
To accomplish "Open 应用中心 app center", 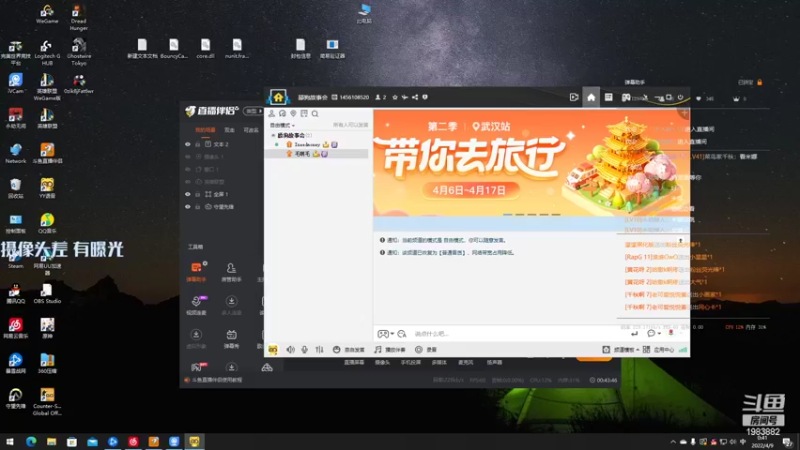I will click(x=659, y=349).
